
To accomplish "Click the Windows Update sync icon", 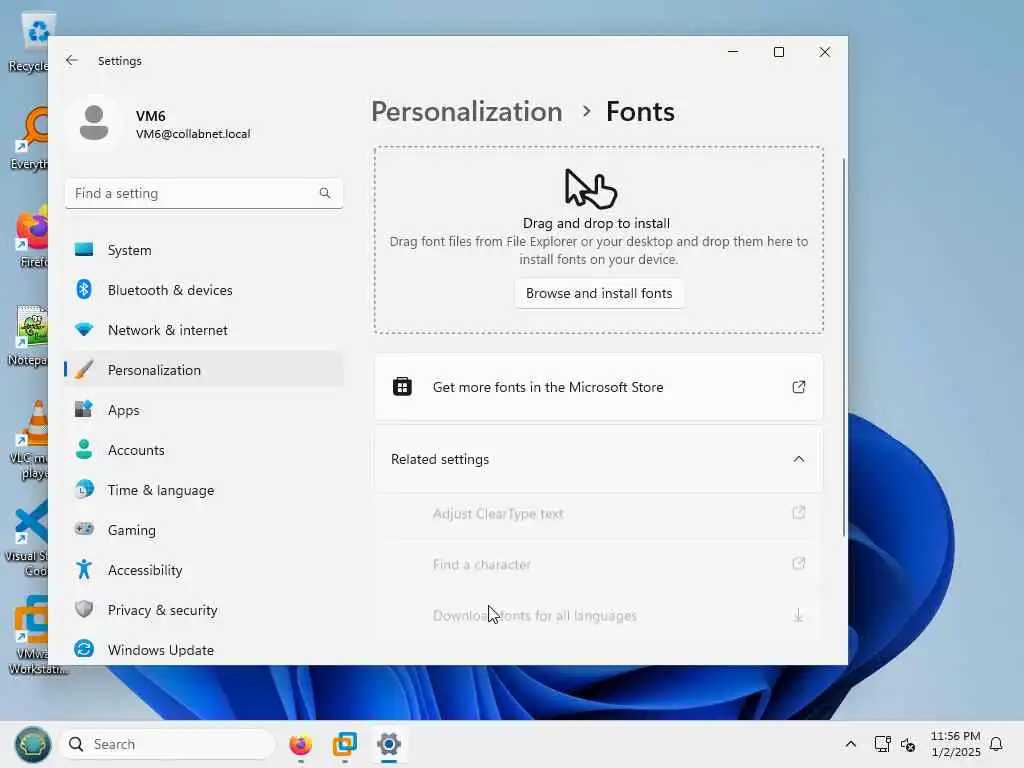I will 84,649.
